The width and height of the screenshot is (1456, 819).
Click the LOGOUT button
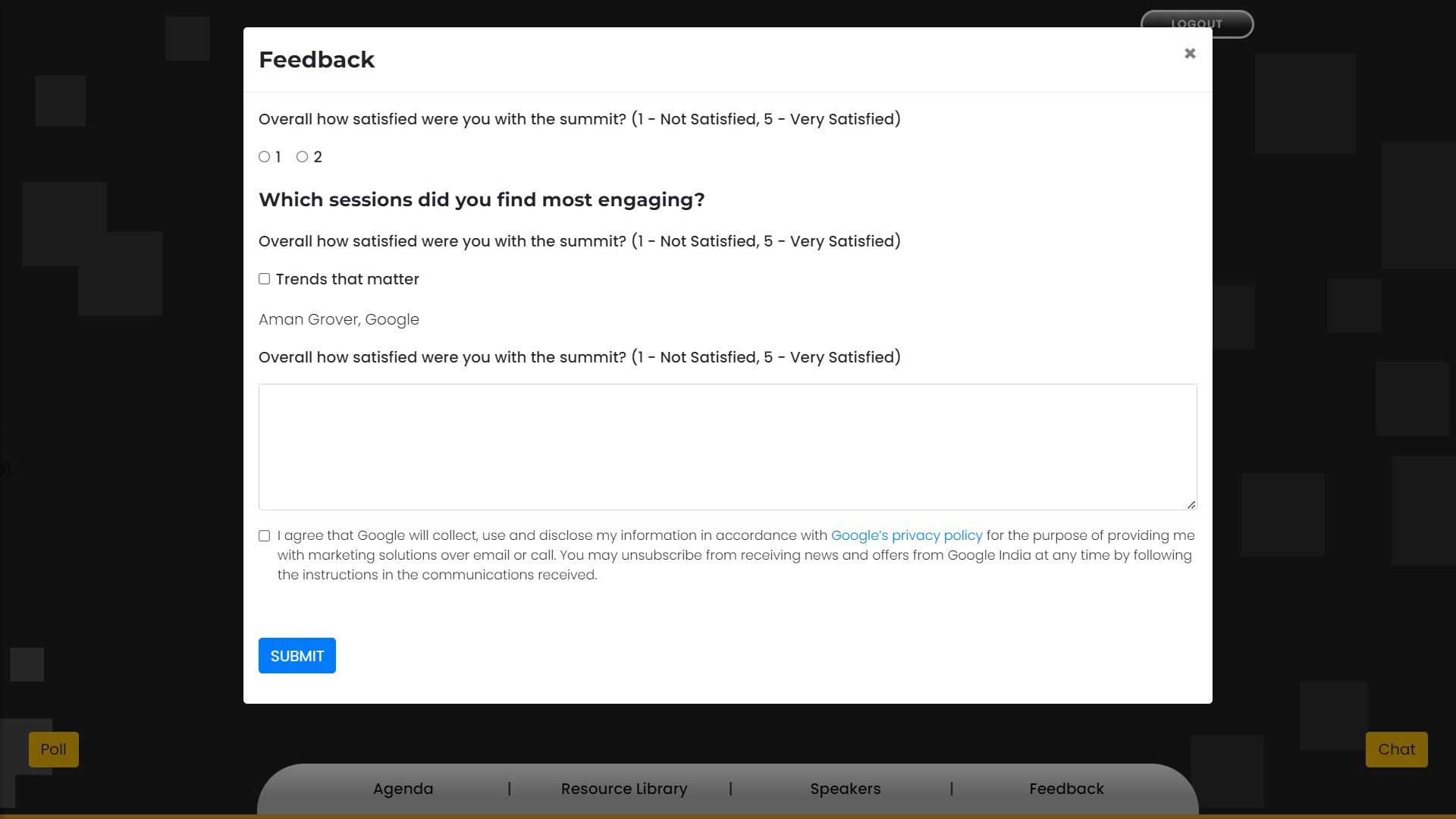(1197, 24)
